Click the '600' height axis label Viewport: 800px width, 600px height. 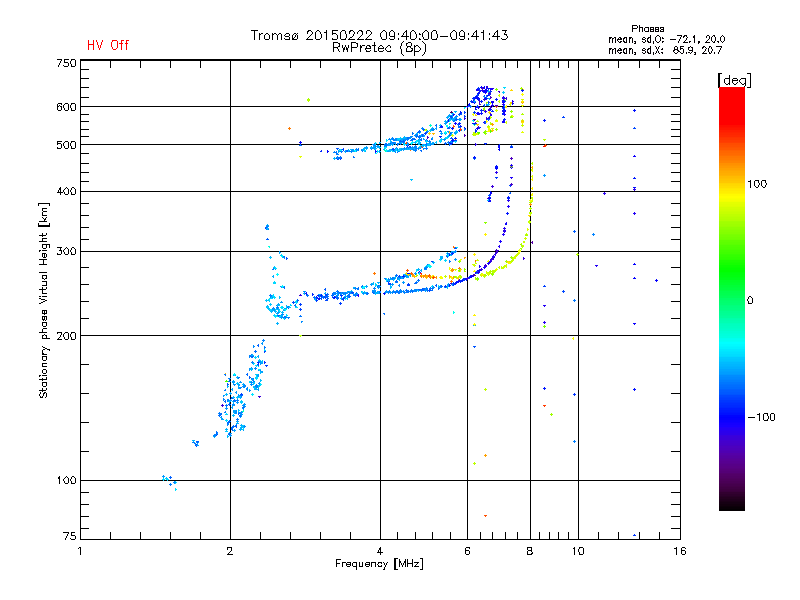(x=66, y=107)
